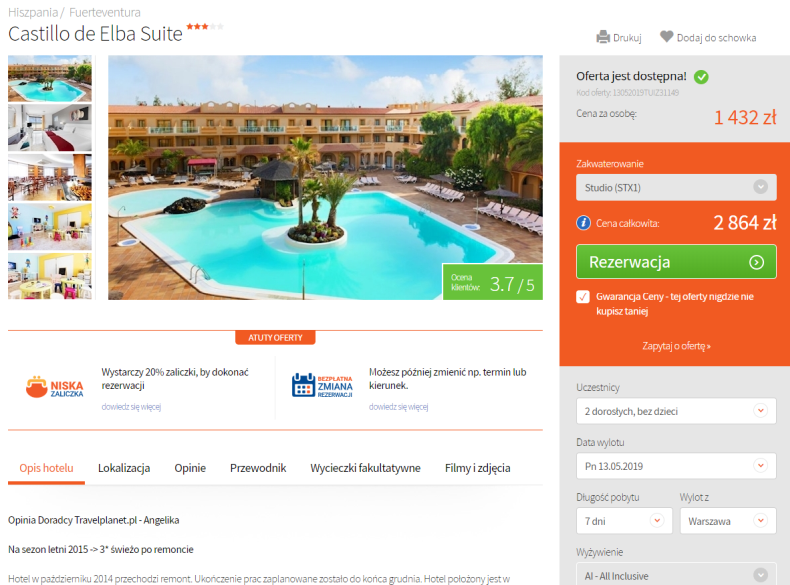
Task: Click the Zapytaj o ofertę link
Action: tap(676, 346)
